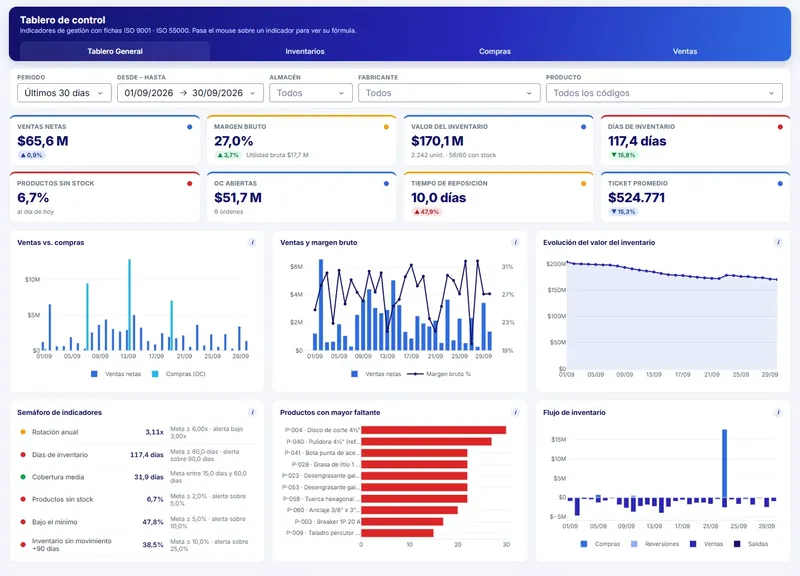View info icon of Flujo de inventario
800x576 pixels.
[x=778, y=412]
